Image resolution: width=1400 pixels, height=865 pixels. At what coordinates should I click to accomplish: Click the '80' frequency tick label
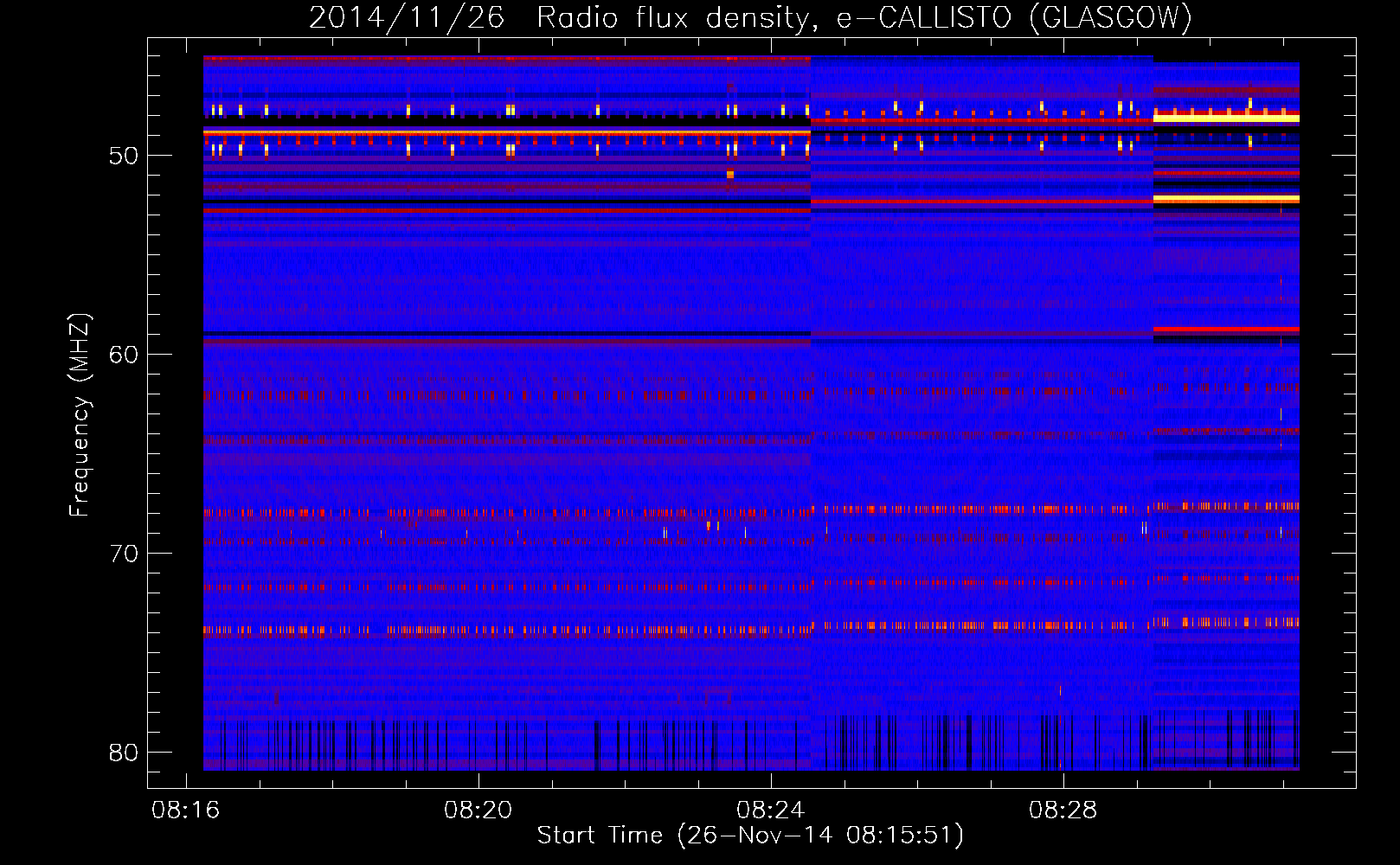(124, 753)
